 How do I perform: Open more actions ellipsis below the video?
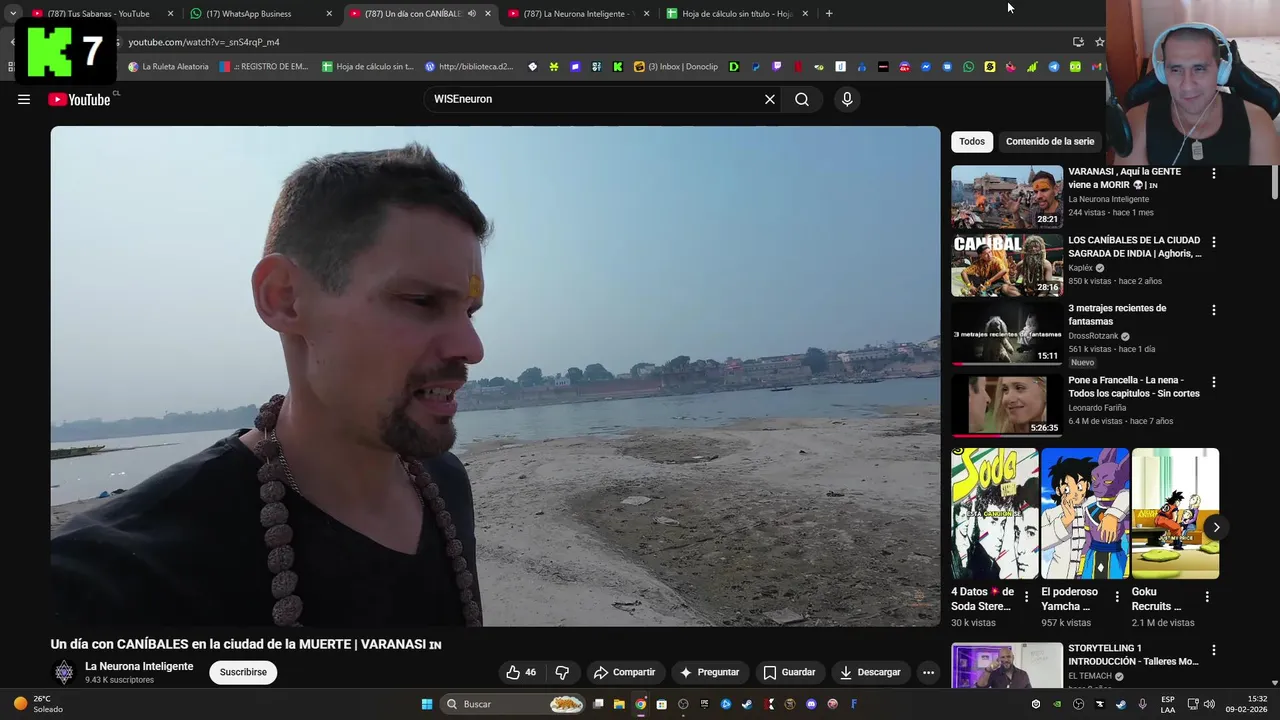tap(928, 672)
